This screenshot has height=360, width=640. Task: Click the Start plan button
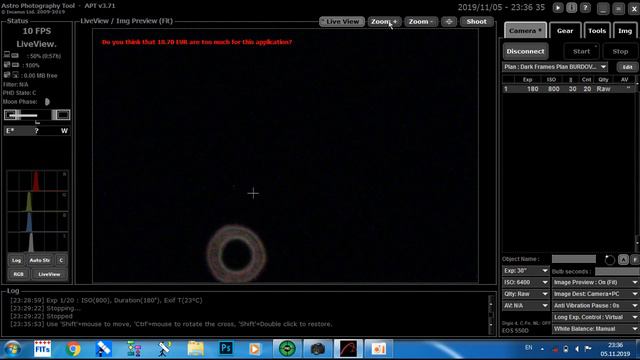pyautogui.click(x=581, y=51)
